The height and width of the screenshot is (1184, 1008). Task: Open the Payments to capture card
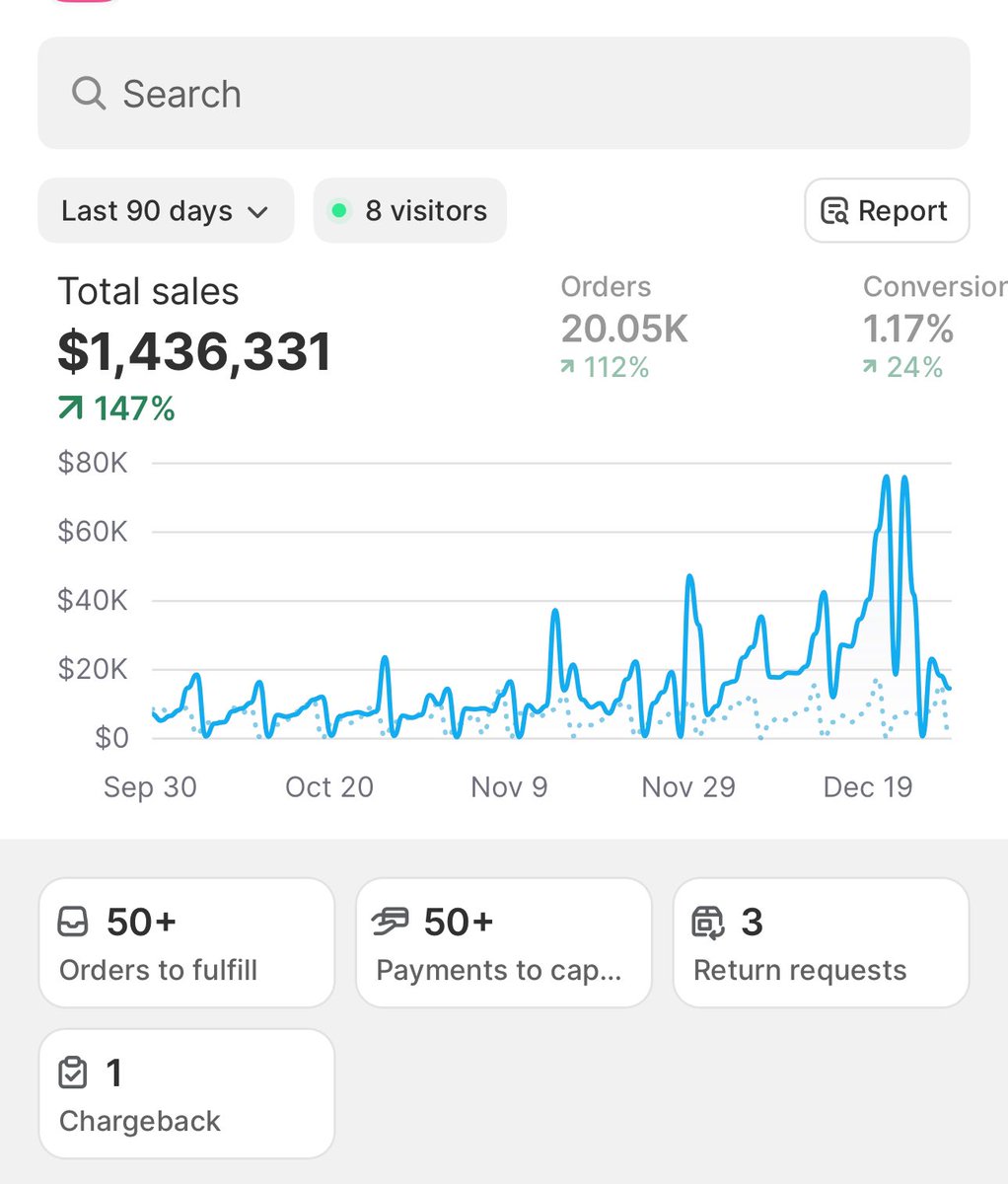coord(504,943)
